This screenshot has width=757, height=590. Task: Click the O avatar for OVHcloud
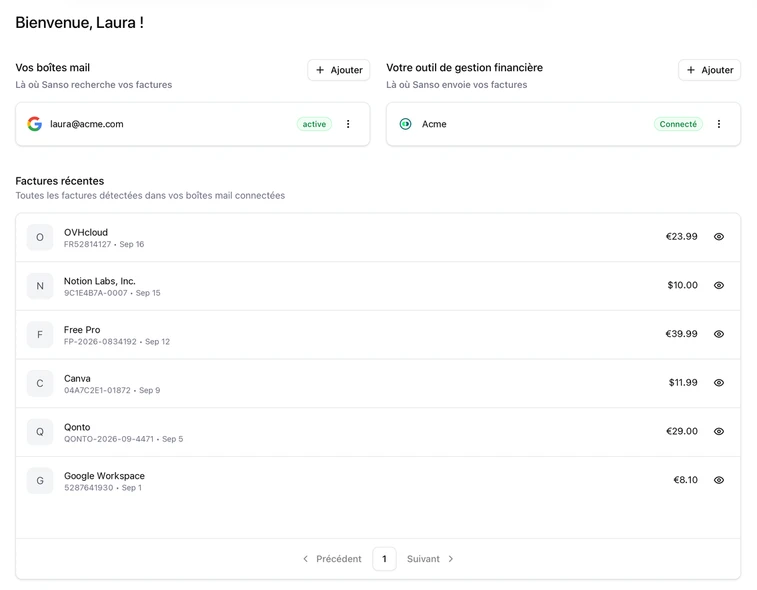[x=40, y=237]
